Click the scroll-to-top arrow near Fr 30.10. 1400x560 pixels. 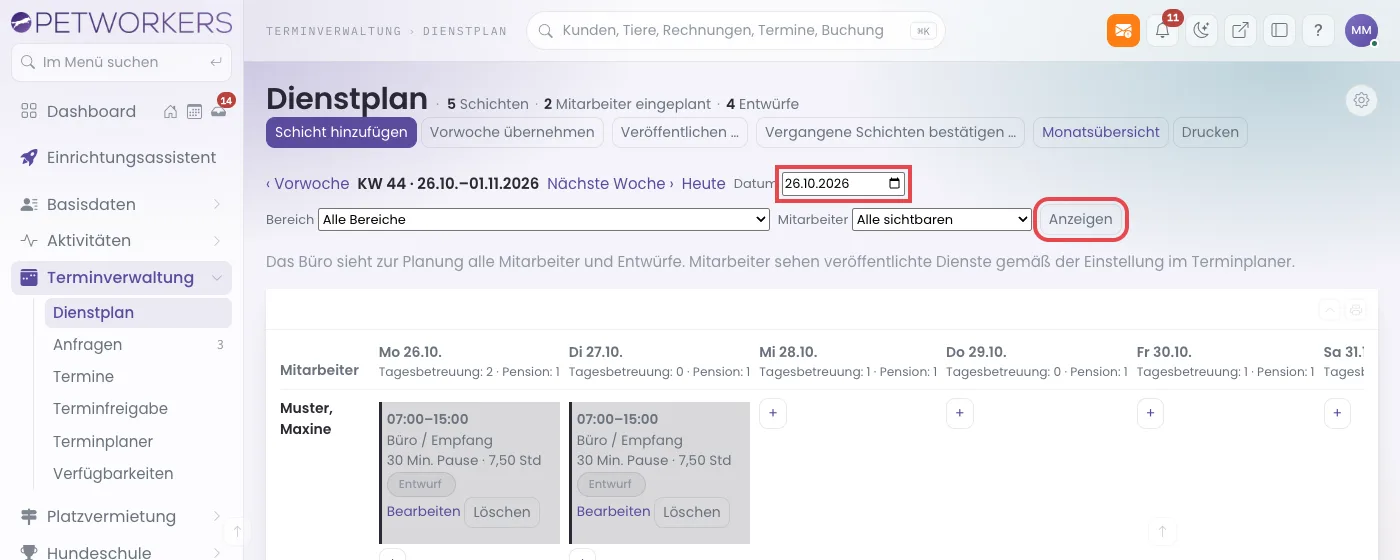[1161, 530]
